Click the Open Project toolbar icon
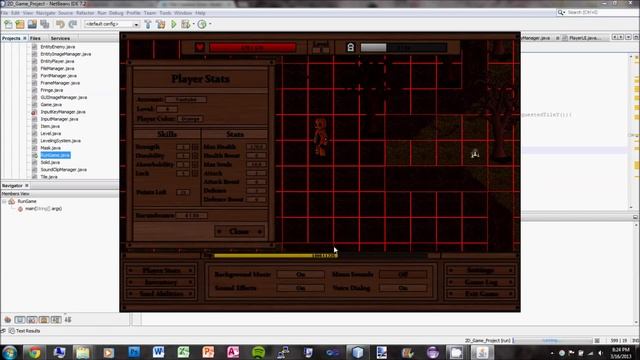 (x=32, y=24)
